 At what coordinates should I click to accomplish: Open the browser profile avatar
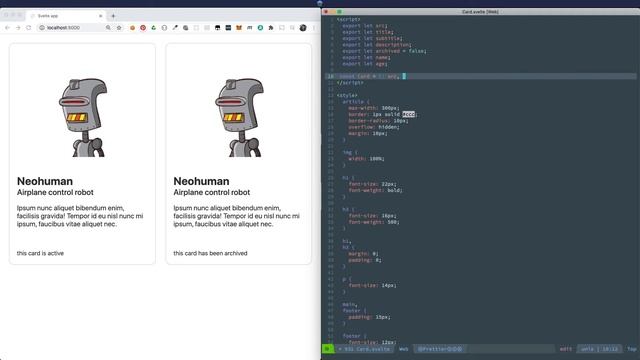point(303,28)
